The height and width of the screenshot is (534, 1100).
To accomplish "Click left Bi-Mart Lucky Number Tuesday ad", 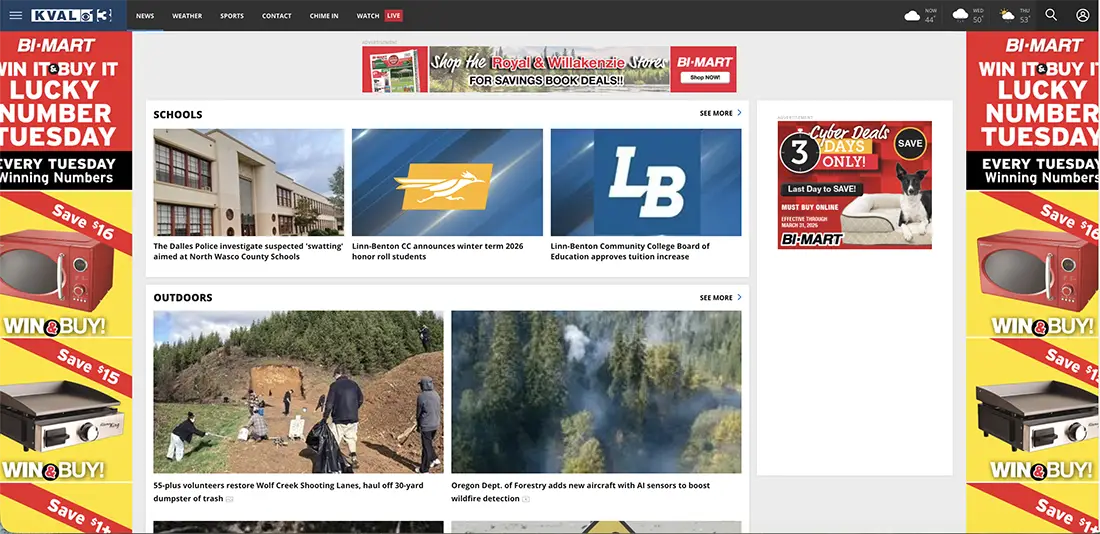I will (x=66, y=282).
